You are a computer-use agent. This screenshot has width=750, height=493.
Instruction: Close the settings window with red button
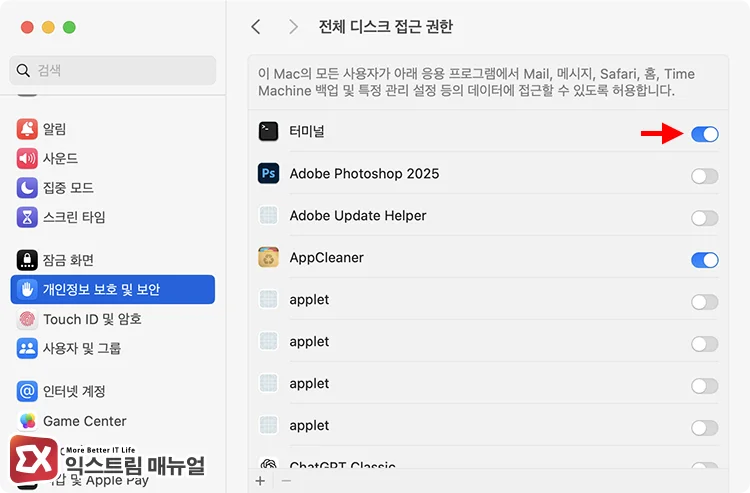(x=27, y=27)
